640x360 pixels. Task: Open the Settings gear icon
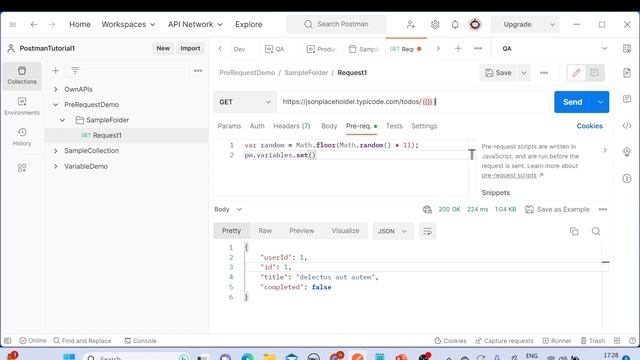[x=435, y=24]
